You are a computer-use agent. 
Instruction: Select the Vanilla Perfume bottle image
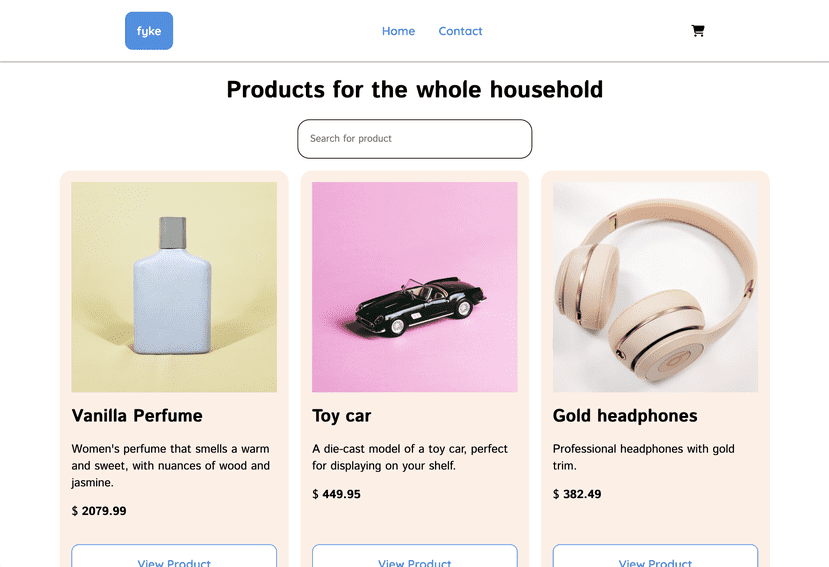coord(174,287)
